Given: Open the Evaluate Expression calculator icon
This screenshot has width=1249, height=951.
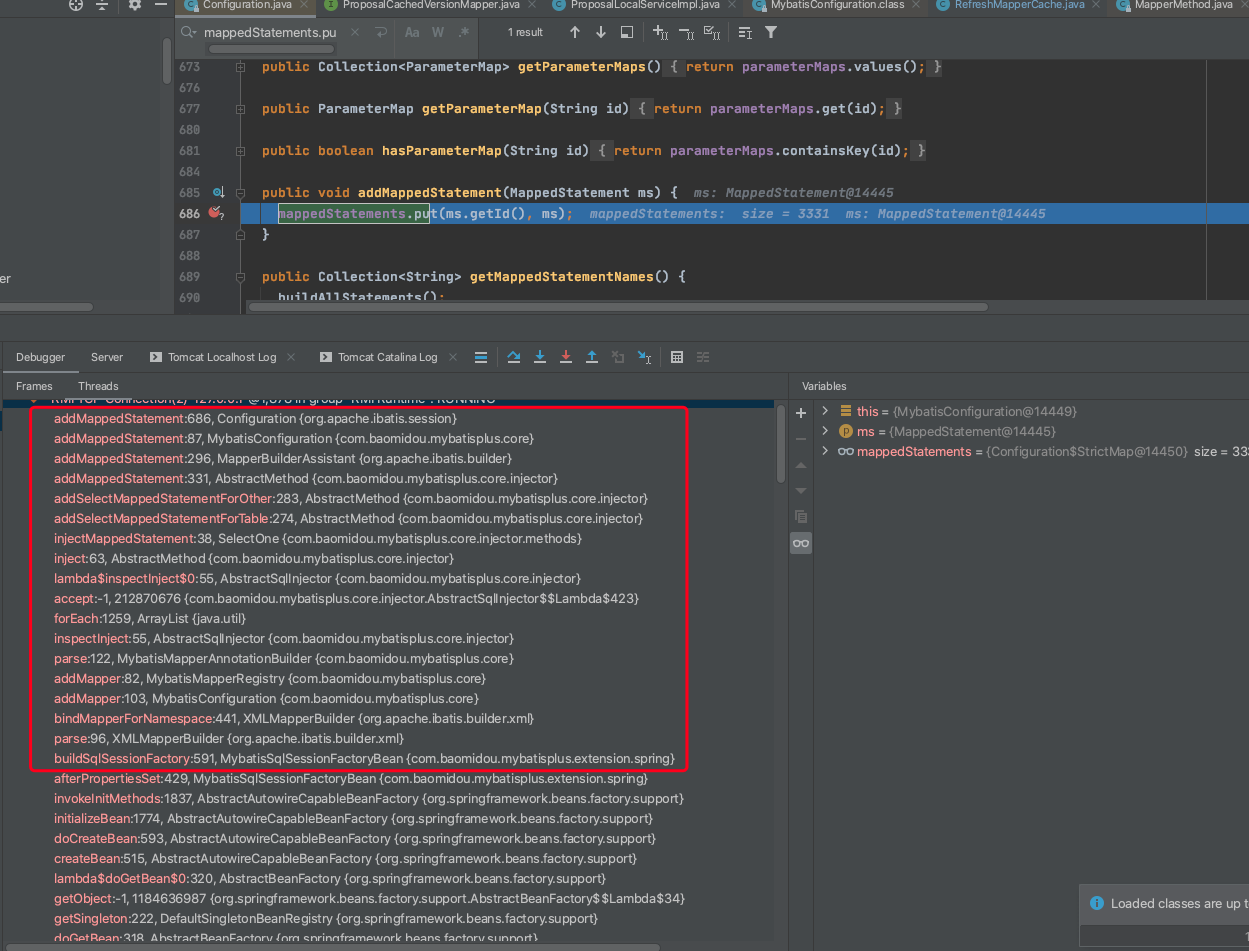Looking at the screenshot, I should (677, 357).
